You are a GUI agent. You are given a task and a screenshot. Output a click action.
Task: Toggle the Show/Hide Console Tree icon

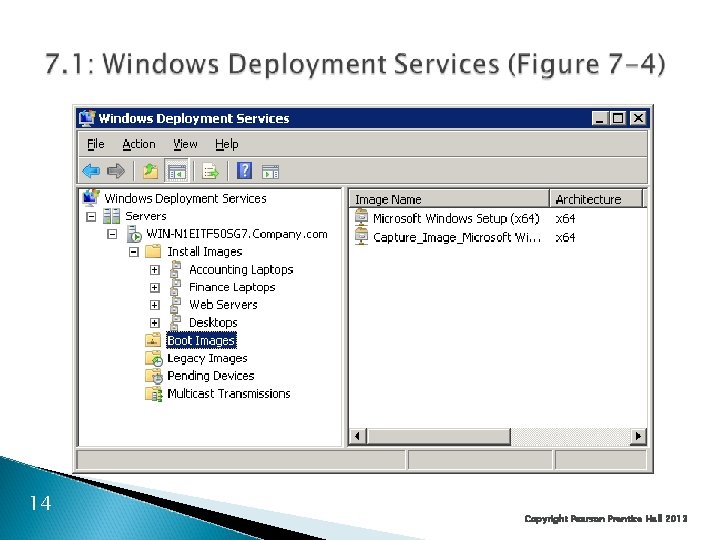coord(177,172)
